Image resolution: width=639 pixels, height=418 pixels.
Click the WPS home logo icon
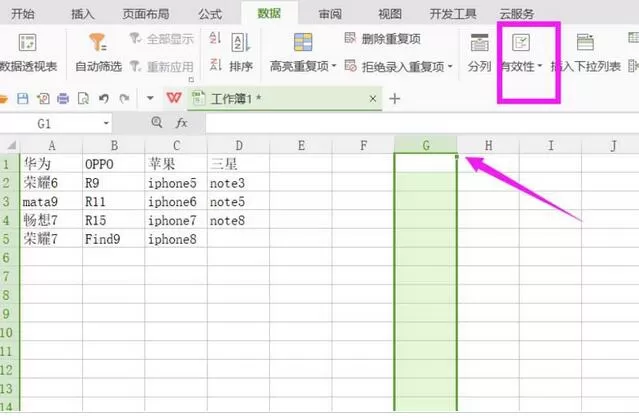(174, 98)
